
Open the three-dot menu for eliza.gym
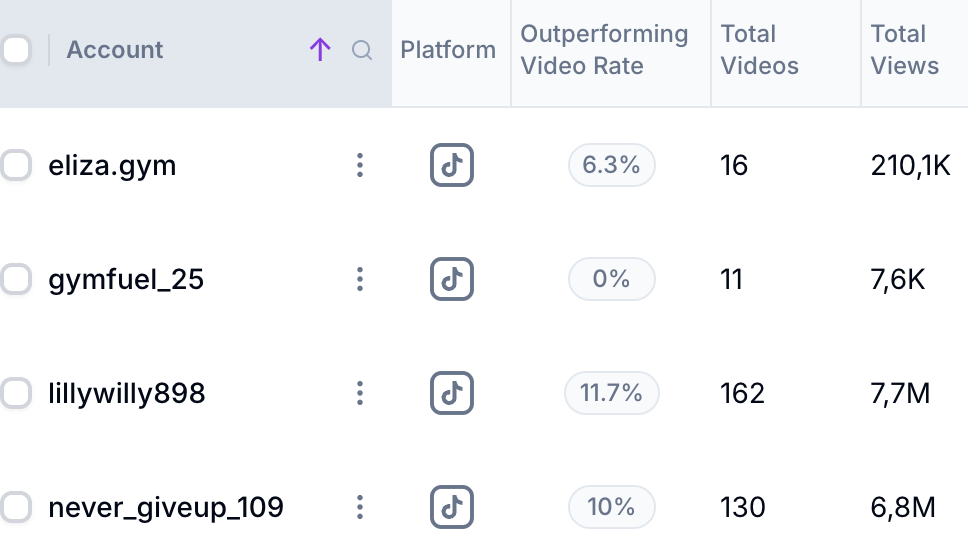click(x=360, y=165)
